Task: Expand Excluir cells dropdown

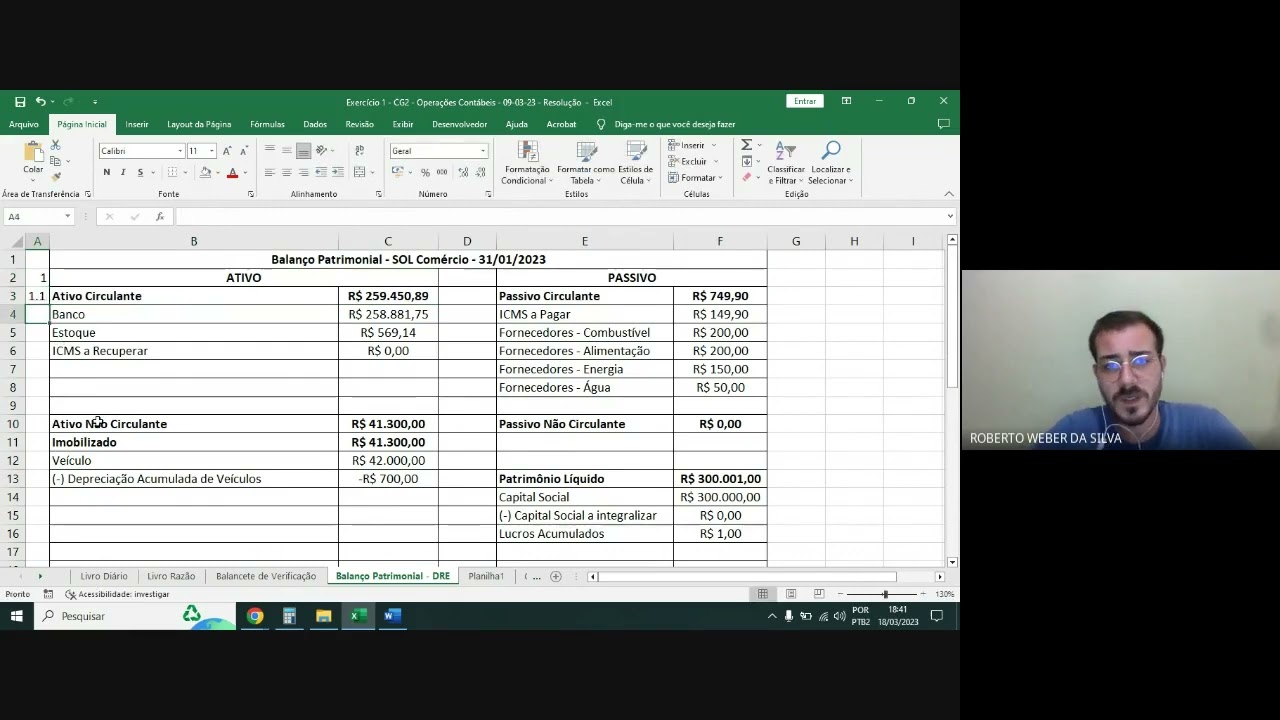Action: pyautogui.click(x=716, y=162)
